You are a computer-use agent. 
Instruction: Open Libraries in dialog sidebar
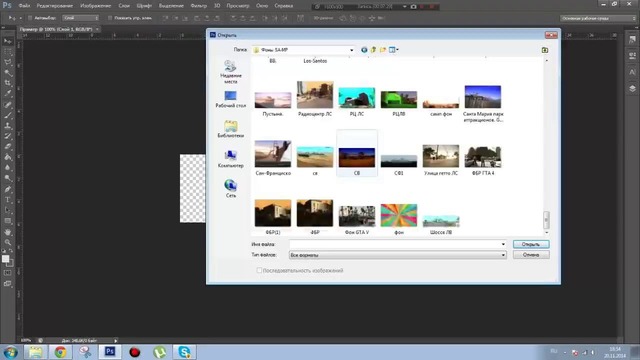pyautogui.click(x=231, y=129)
